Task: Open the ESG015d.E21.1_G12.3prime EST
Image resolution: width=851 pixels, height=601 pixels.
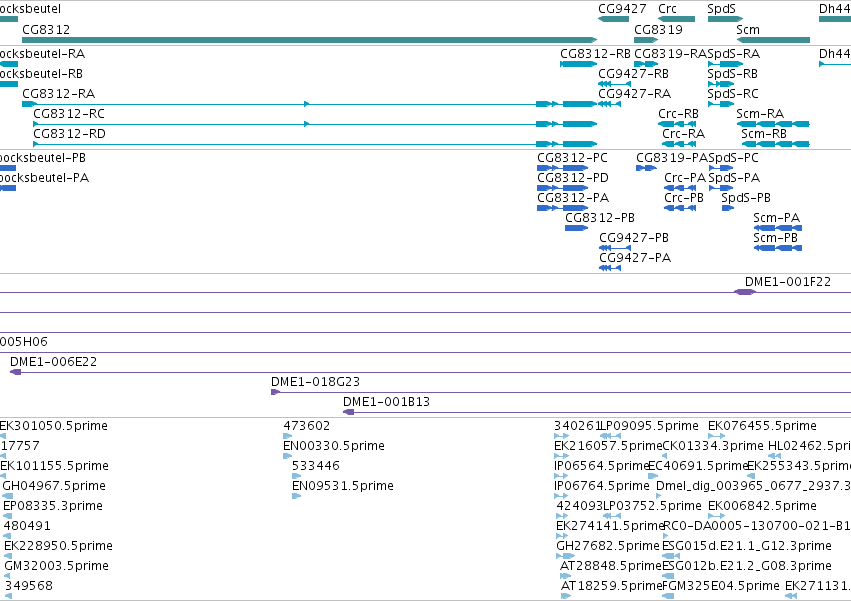Action: pyautogui.click(x=747, y=546)
